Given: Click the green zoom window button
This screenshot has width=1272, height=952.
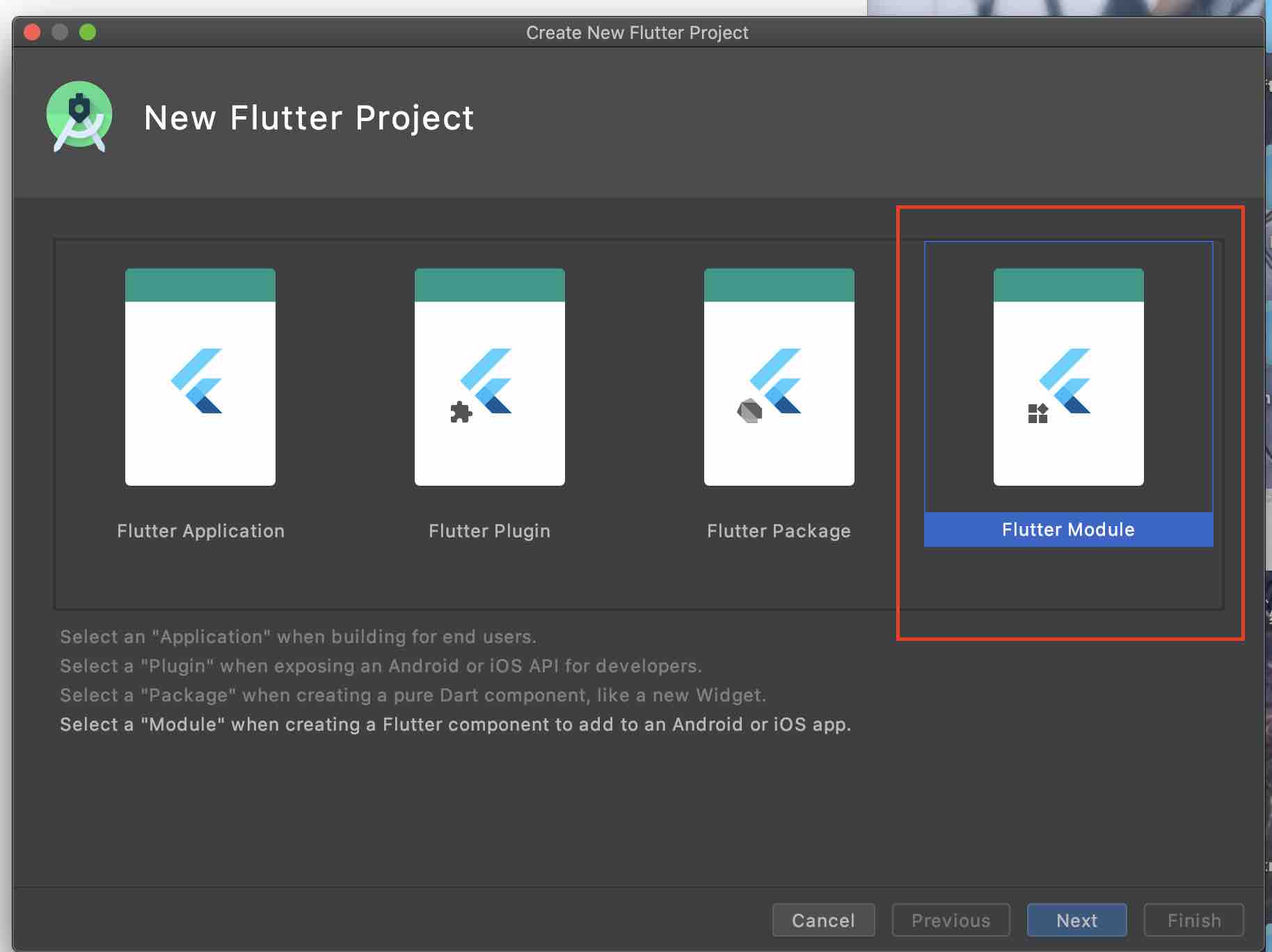Looking at the screenshot, I should pyautogui.click(x=88, y=32).
